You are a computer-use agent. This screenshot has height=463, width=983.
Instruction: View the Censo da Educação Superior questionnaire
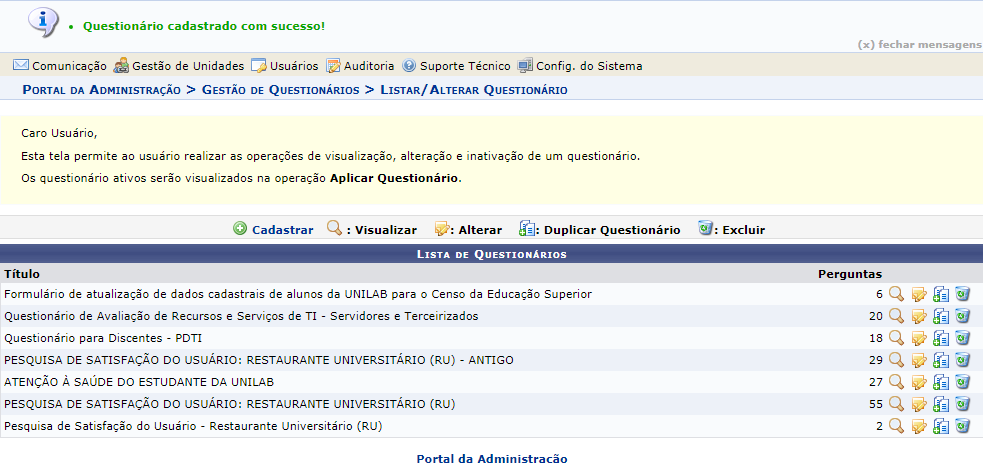(x=896, y=294)
